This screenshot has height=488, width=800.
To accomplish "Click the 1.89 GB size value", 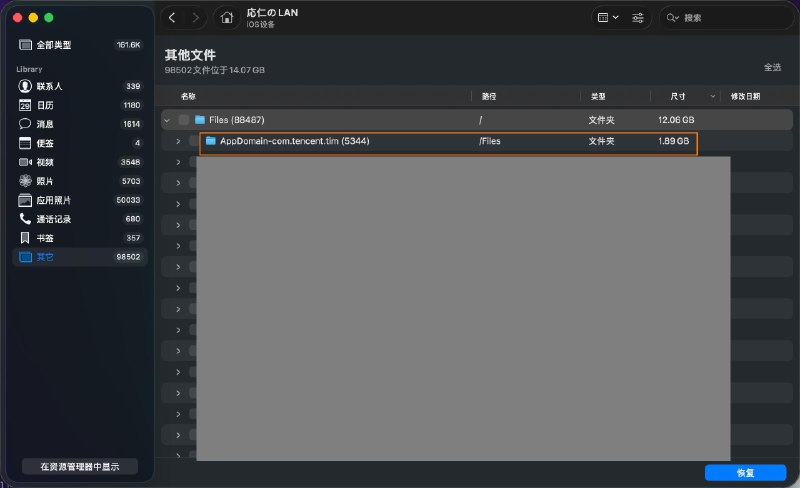I will (673, 141).
